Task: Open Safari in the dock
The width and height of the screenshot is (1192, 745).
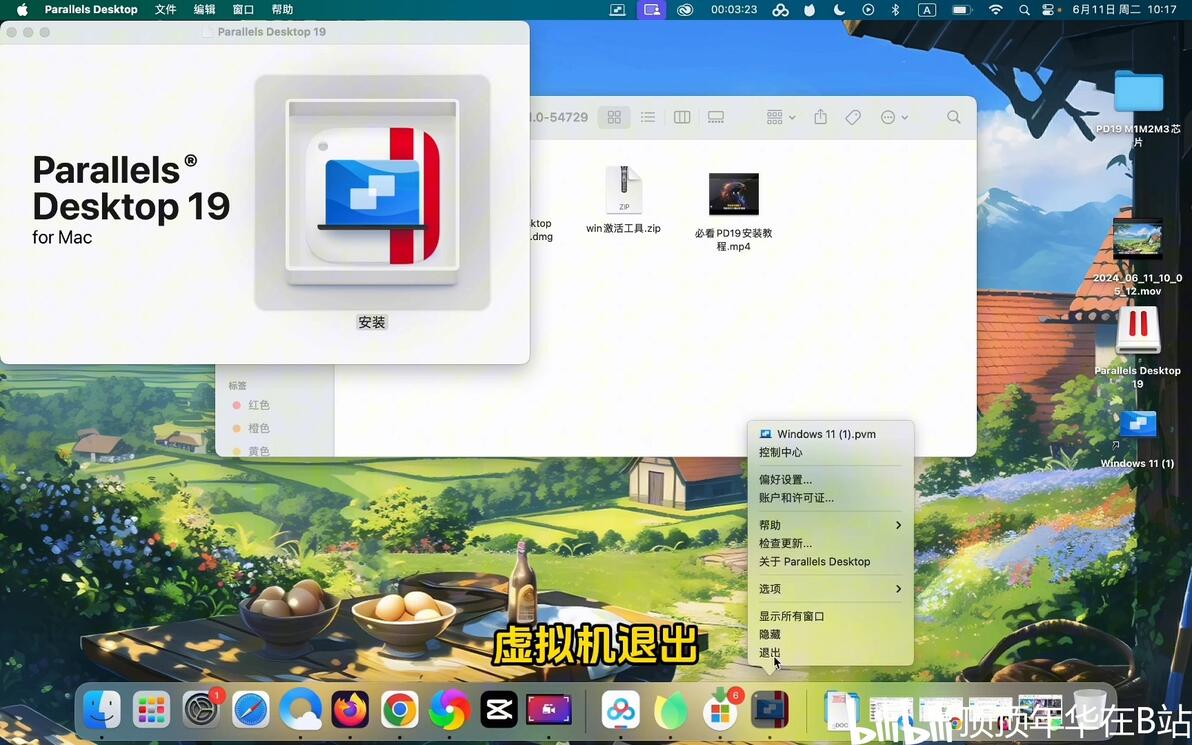Action: tap(251, 710)
